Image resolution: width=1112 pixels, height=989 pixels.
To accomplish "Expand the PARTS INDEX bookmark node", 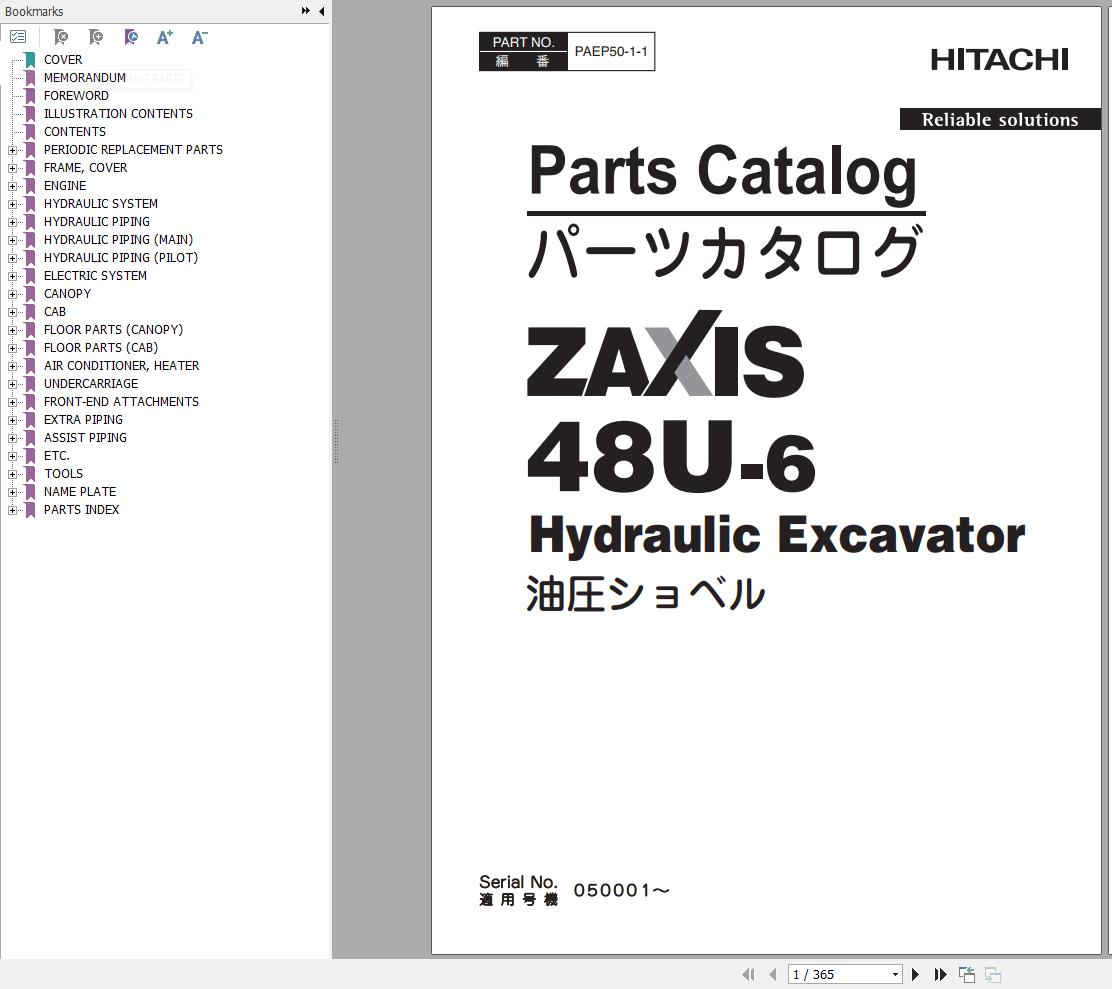I will coord(12,510).
